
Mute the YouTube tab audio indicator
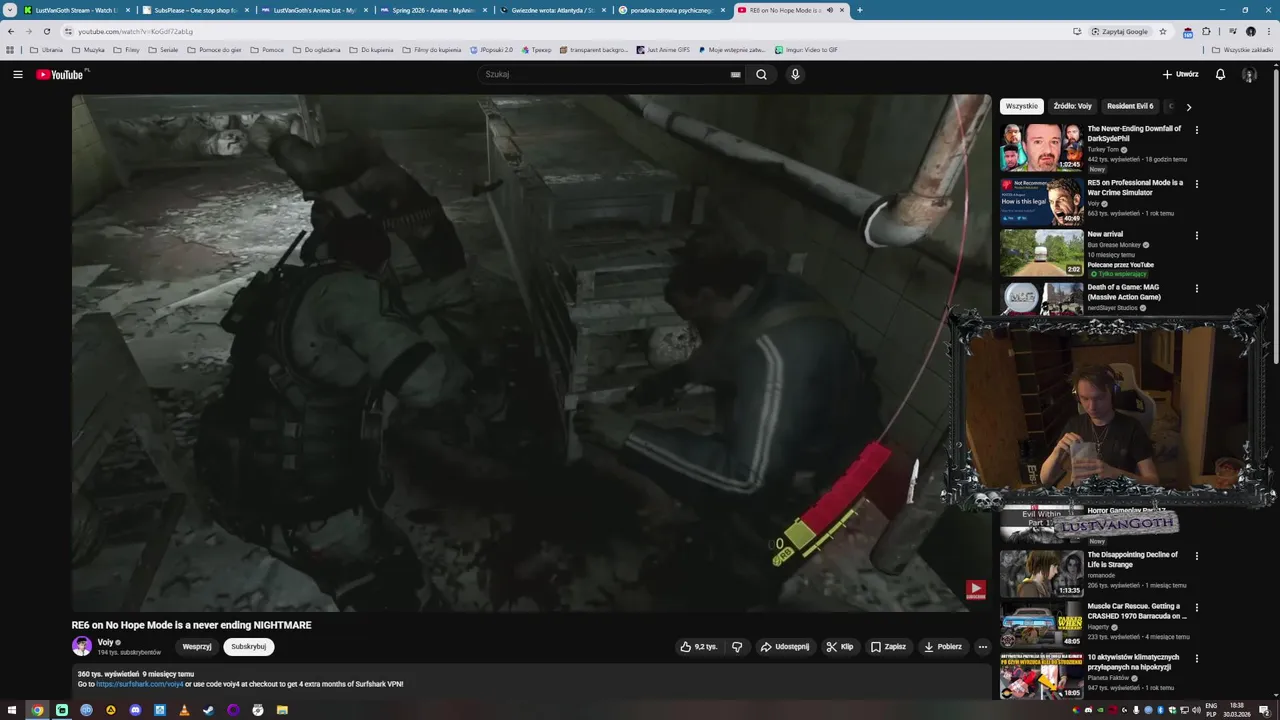tap(829, 10)
